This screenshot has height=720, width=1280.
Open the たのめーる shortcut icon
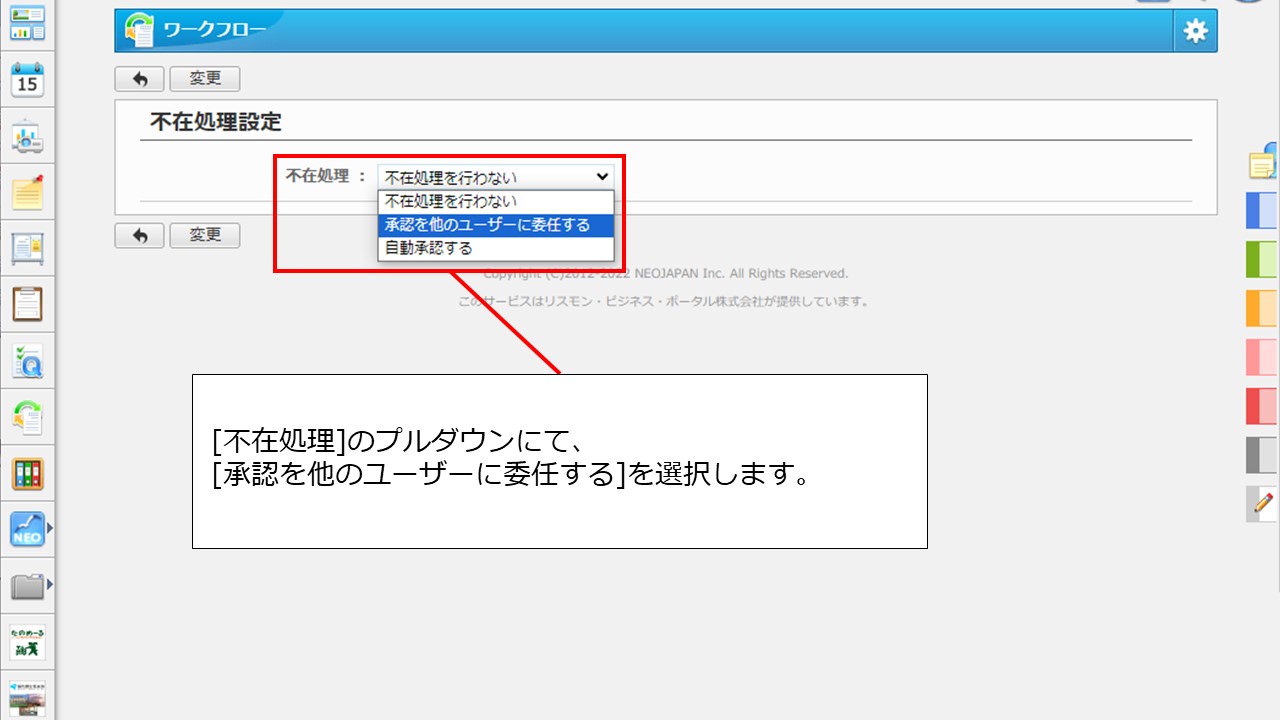(28, 641)
